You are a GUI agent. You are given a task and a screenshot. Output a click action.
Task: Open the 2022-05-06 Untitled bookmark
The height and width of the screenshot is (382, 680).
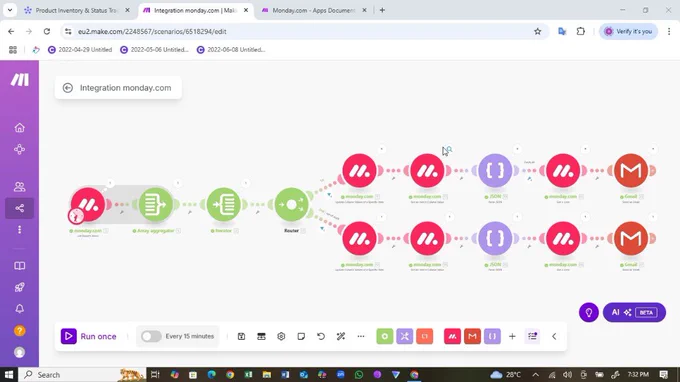click(154, 50)
